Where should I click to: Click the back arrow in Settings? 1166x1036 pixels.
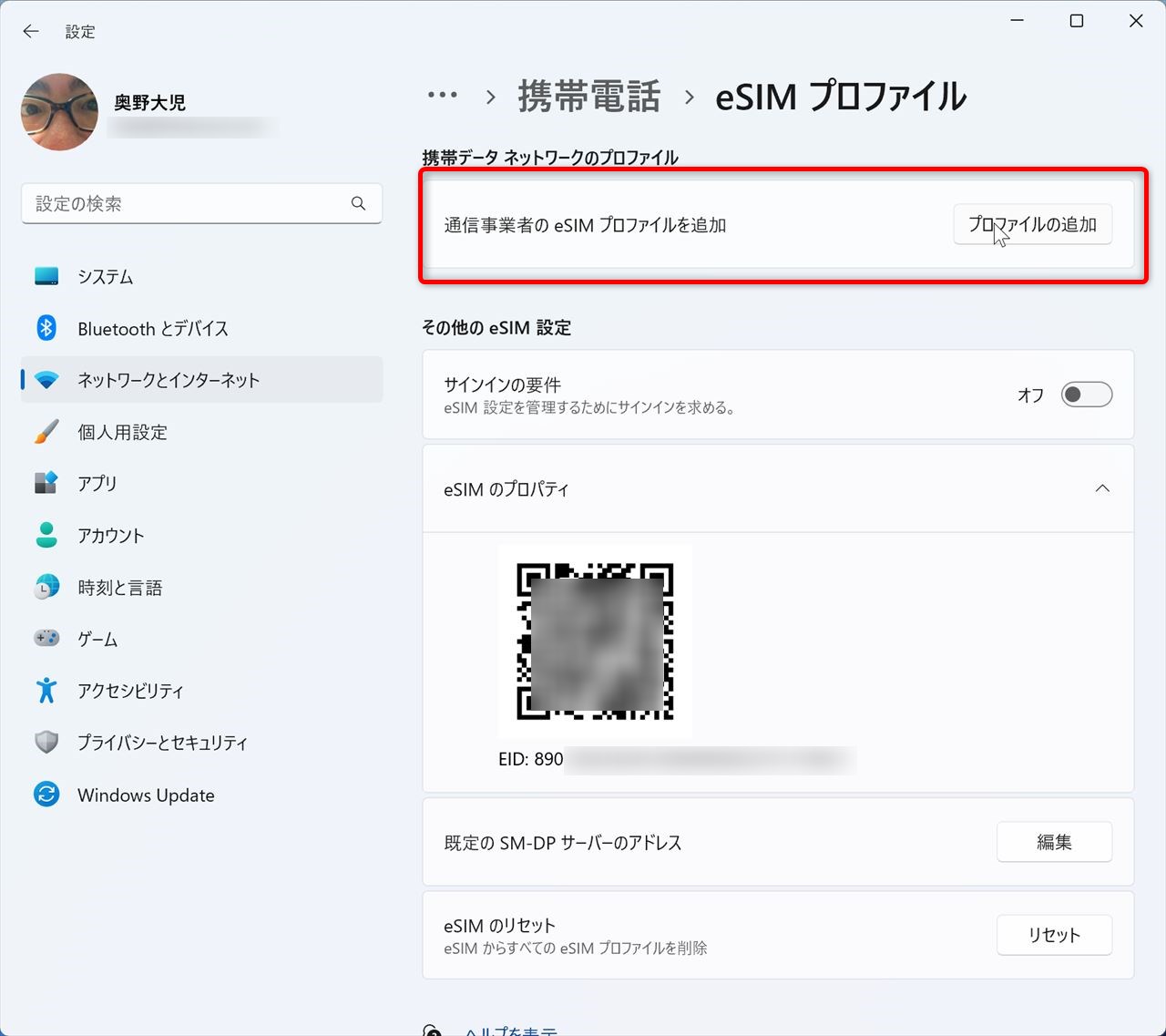tap(31, 31)
